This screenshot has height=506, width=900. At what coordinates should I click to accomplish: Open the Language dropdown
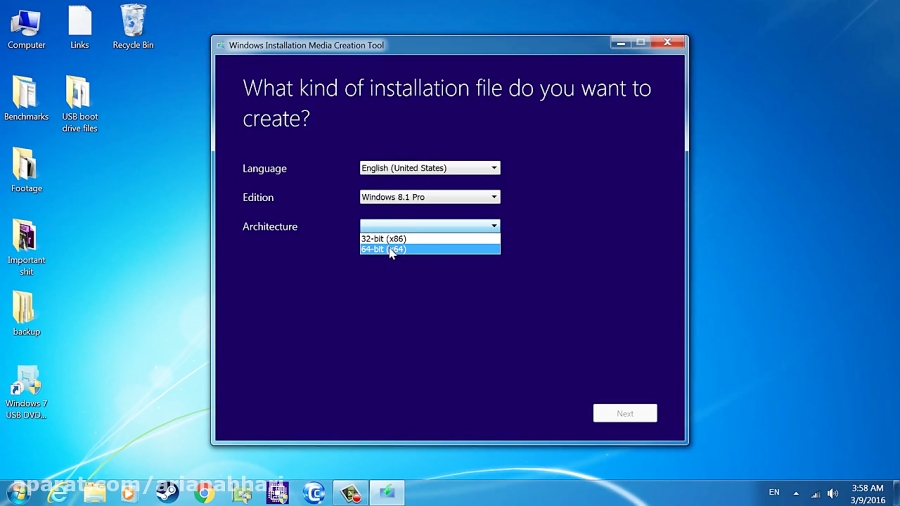pyautogui.click(x=430, y=168)
